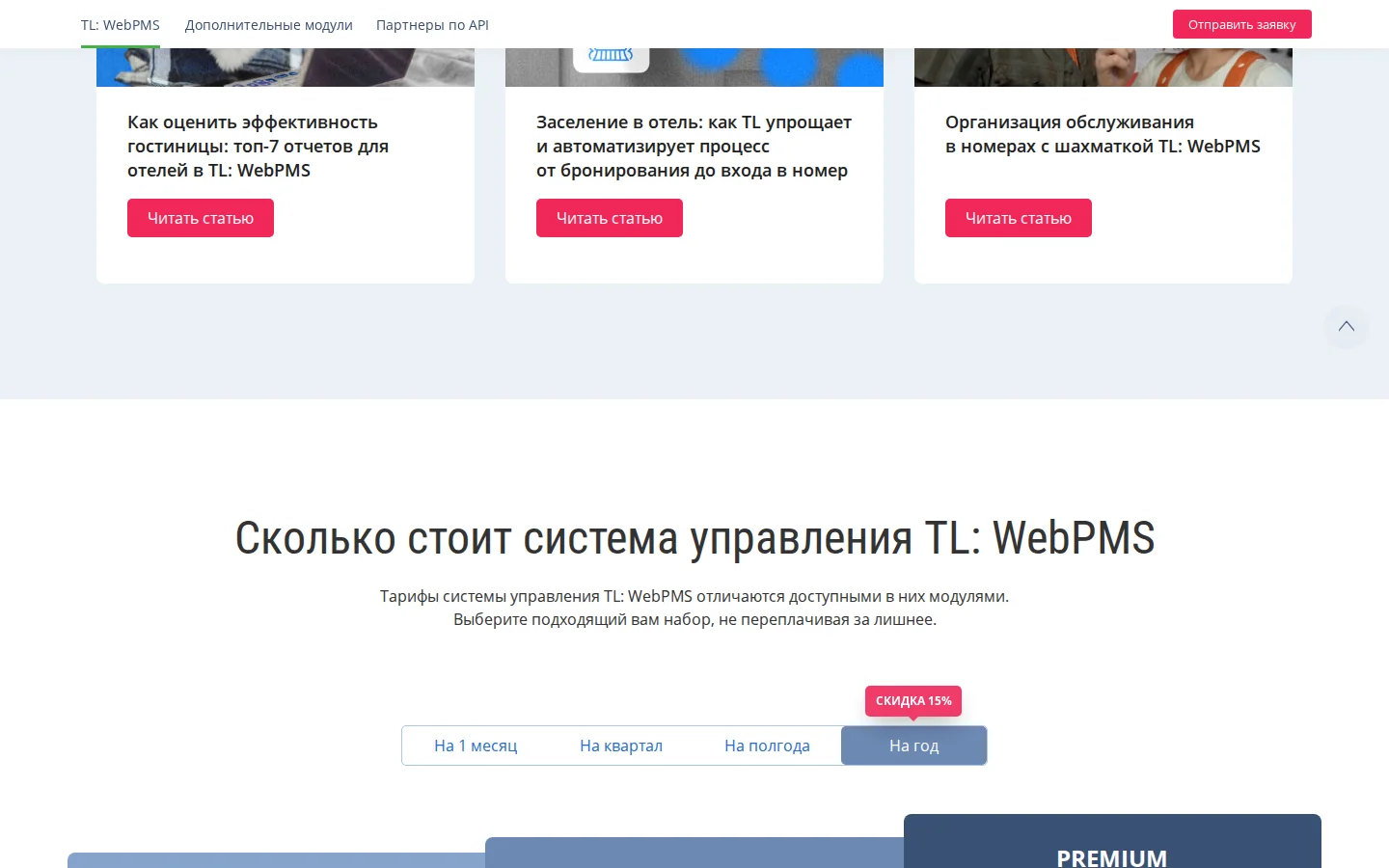Read article about топ-7 отчетов для отелей
This screenshot has width=1389, height=868.
click(201, 218)
